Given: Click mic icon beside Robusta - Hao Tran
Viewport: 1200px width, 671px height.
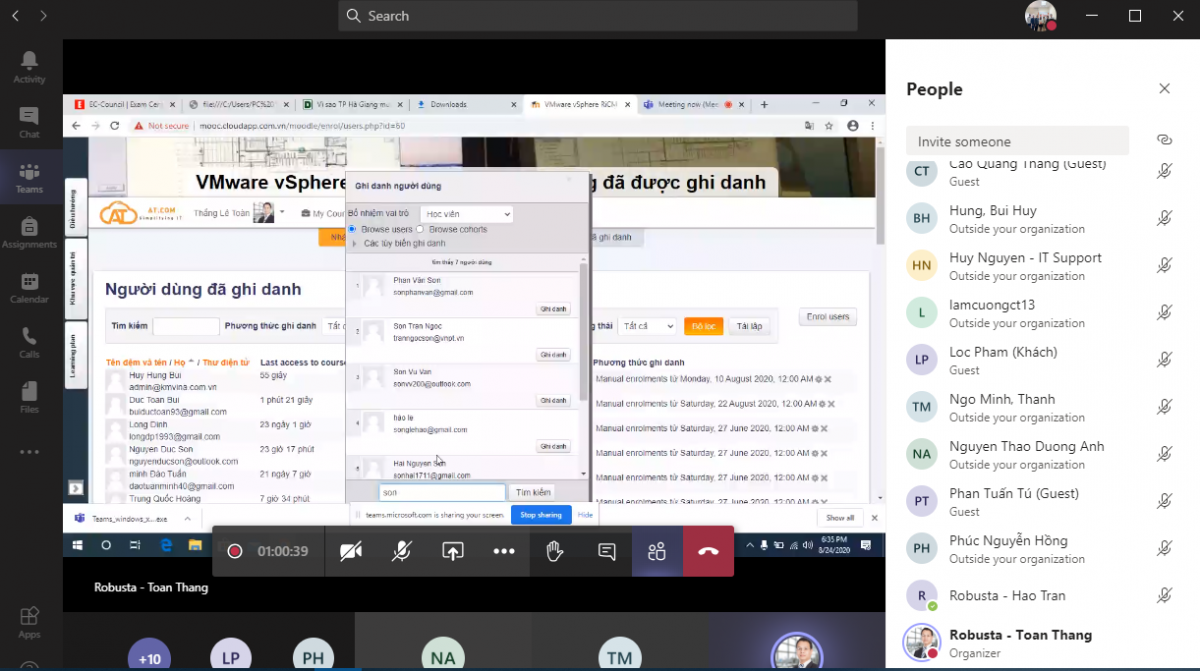Looking at the screenshot, I should coord(1164,595).
